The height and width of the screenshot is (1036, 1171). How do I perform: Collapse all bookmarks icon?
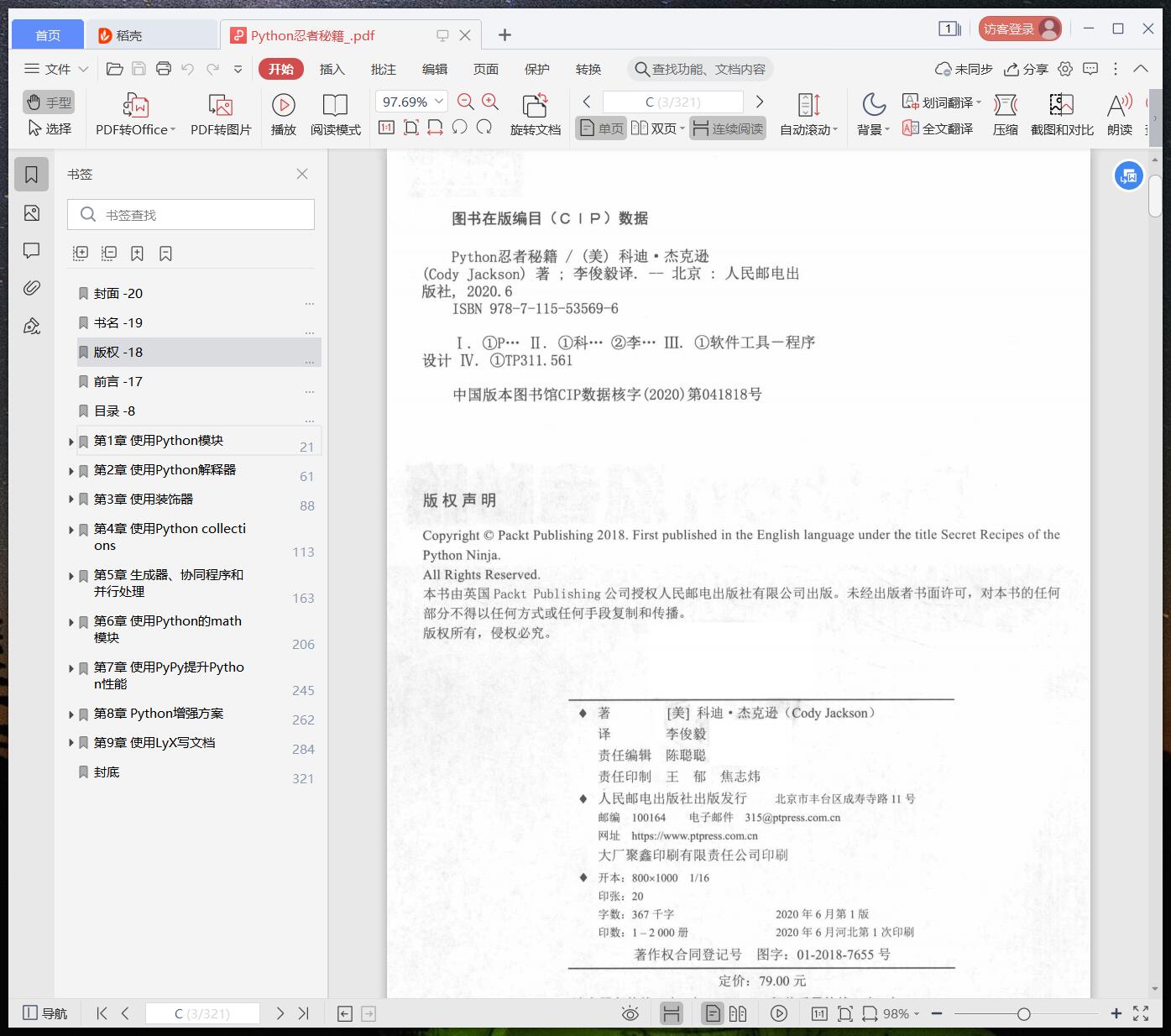click(x=109, y=253)
